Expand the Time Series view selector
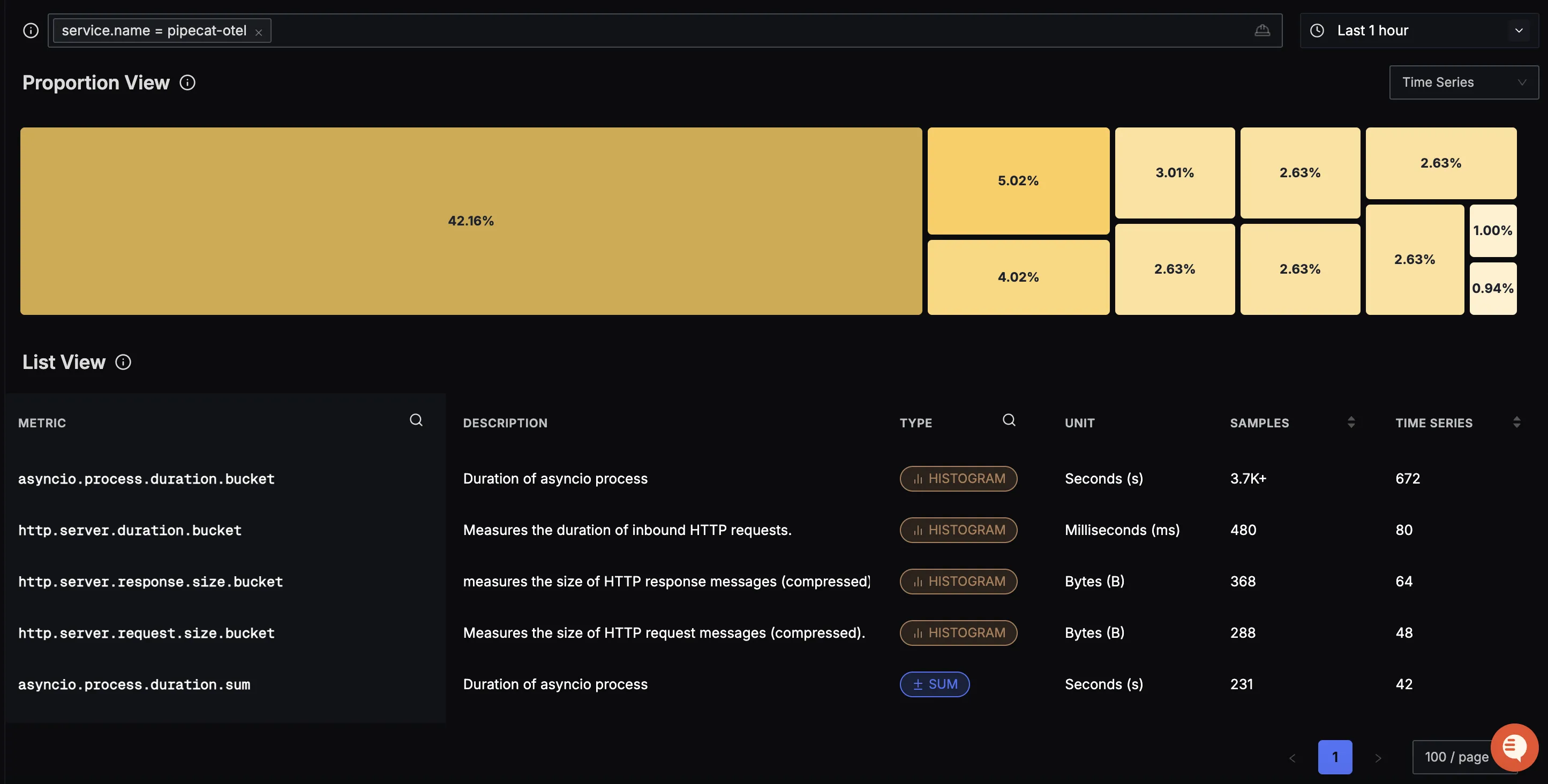The image size is (1548, 784). click(x=1463, y=82)
